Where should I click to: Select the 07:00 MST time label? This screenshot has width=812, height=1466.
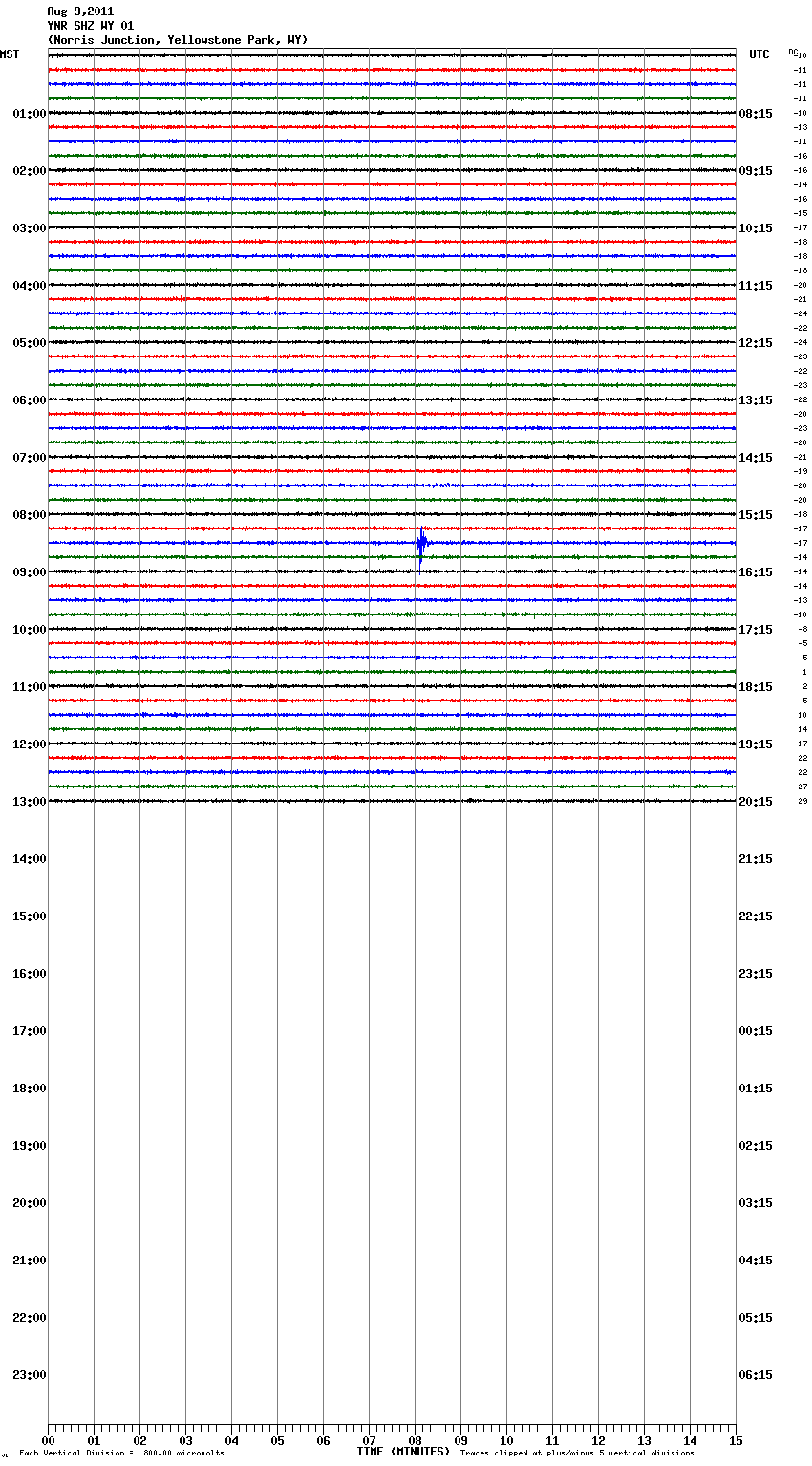[x=30, y=458]
